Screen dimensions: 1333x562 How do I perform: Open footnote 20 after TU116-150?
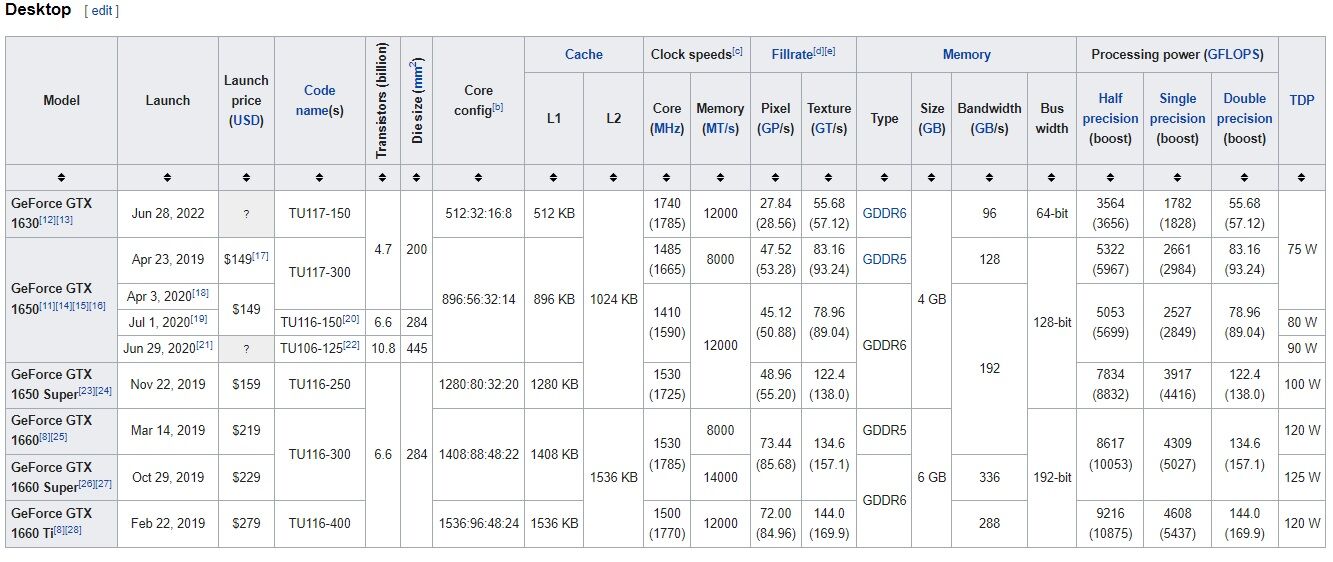tap(351, 319)
